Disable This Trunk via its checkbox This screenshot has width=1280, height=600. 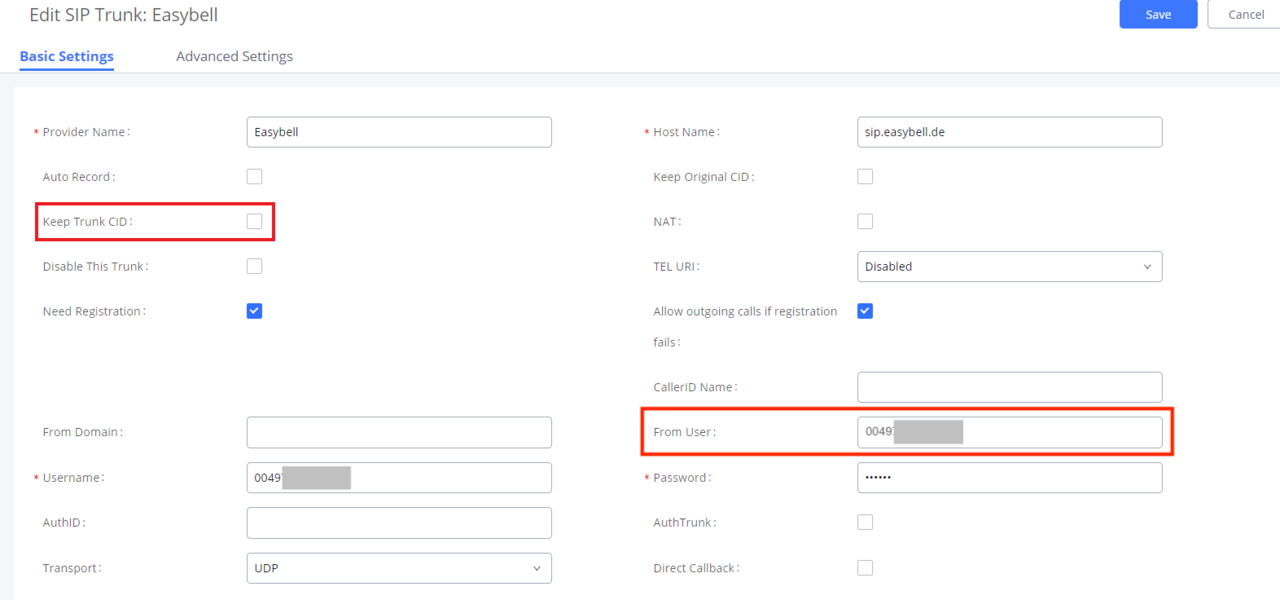(x=254, y=266)
